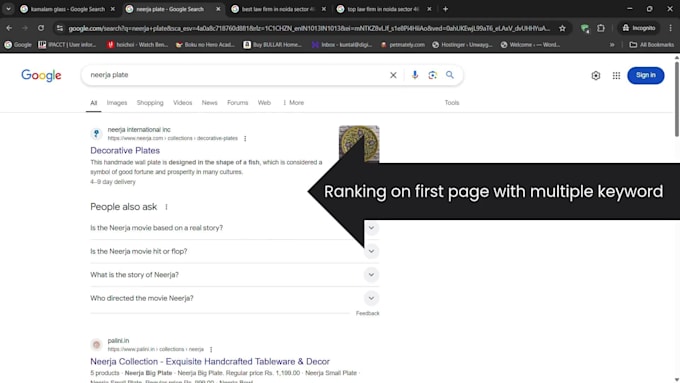680x383 pixels.
Task: Open the tab search dropdown arrow
Action: pyautogui.click(x=8, y=9)
